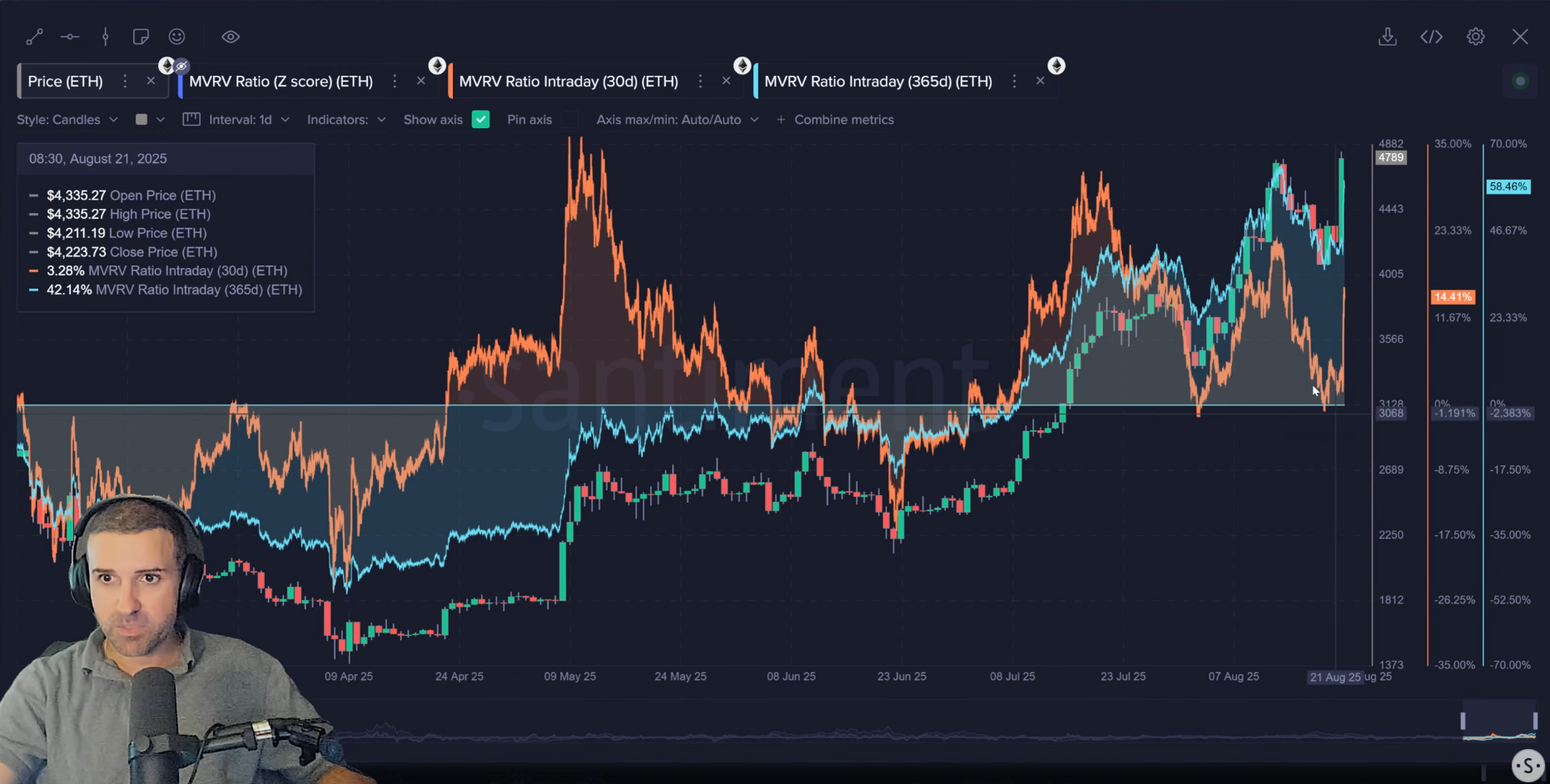Click the download chart icon
The width and height of the screenshot is (1550, 784).
(1388, 37)
